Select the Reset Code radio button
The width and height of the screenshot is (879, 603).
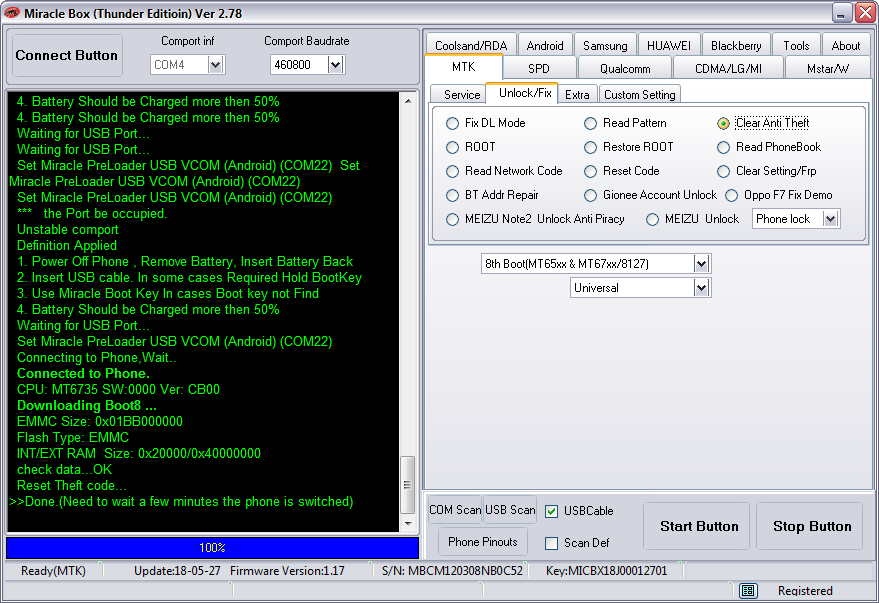coord(590,171)
